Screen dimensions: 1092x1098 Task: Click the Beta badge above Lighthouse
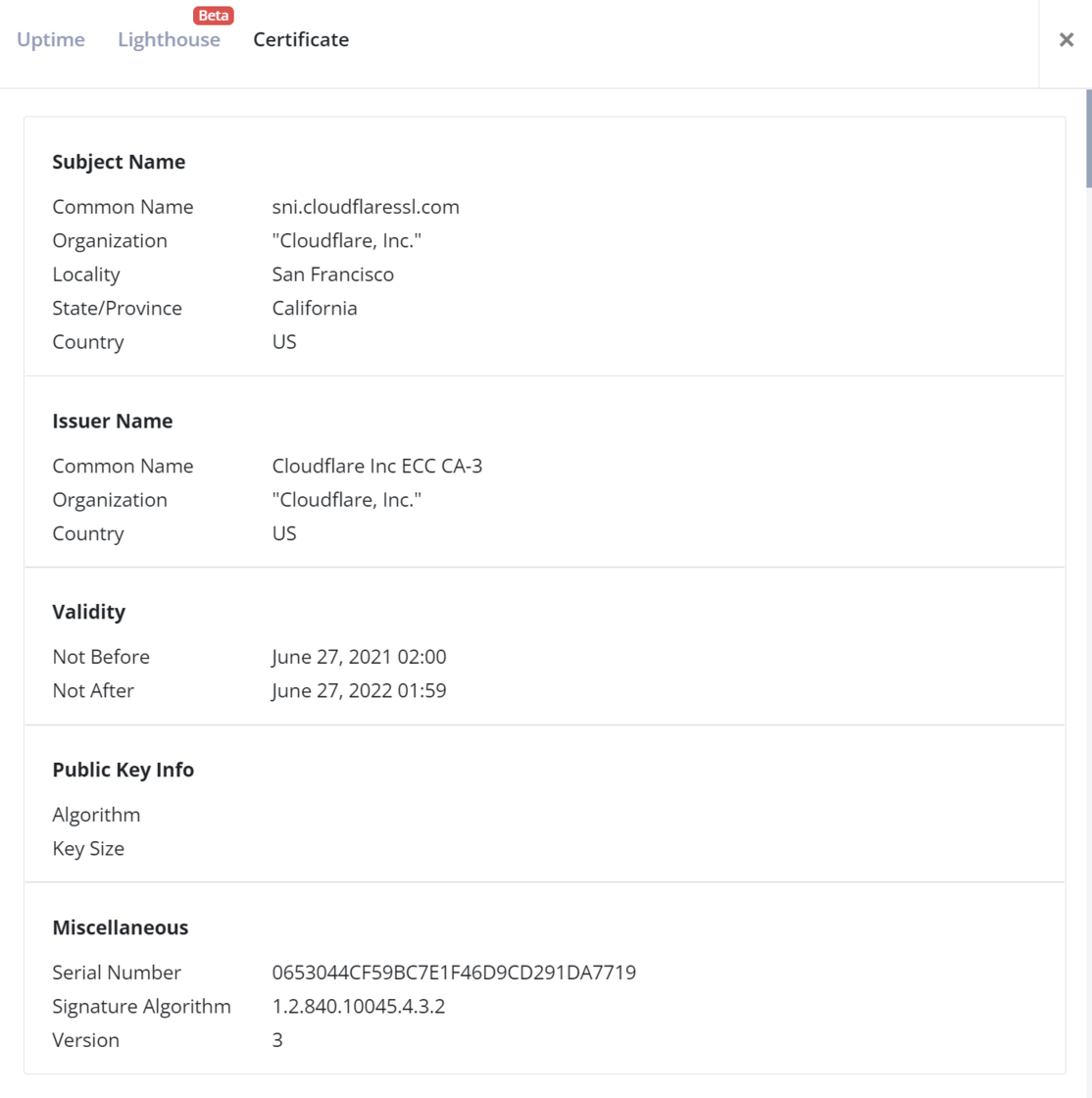click(214, 16)
